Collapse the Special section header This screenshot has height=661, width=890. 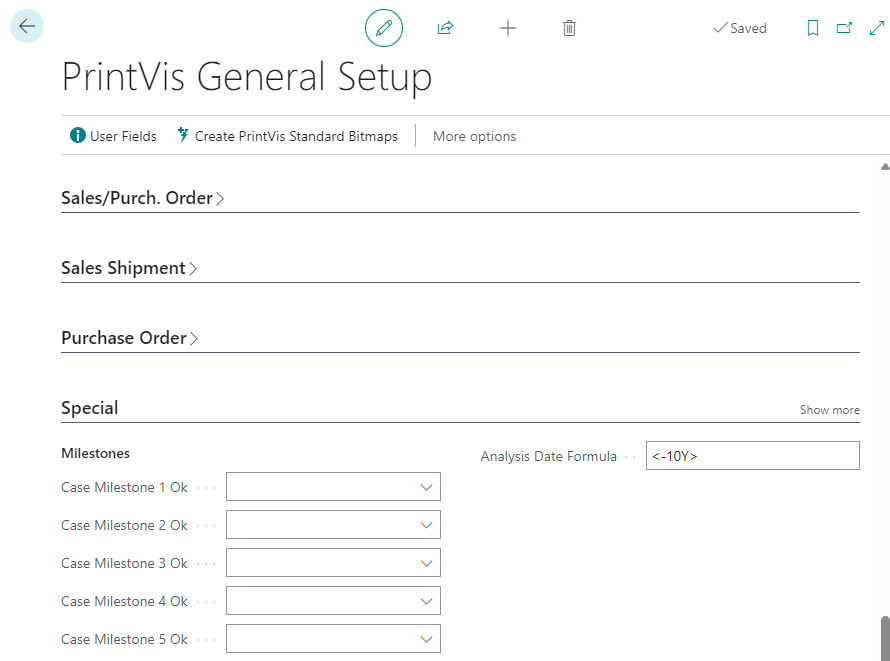90,408
